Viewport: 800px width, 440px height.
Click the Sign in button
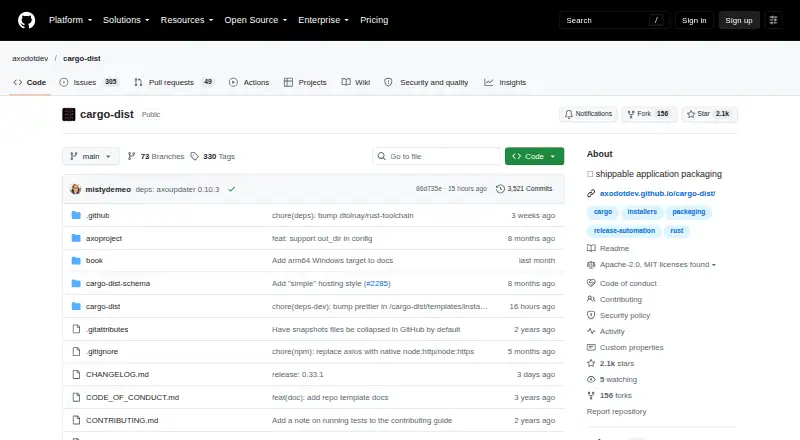point(694,20)
